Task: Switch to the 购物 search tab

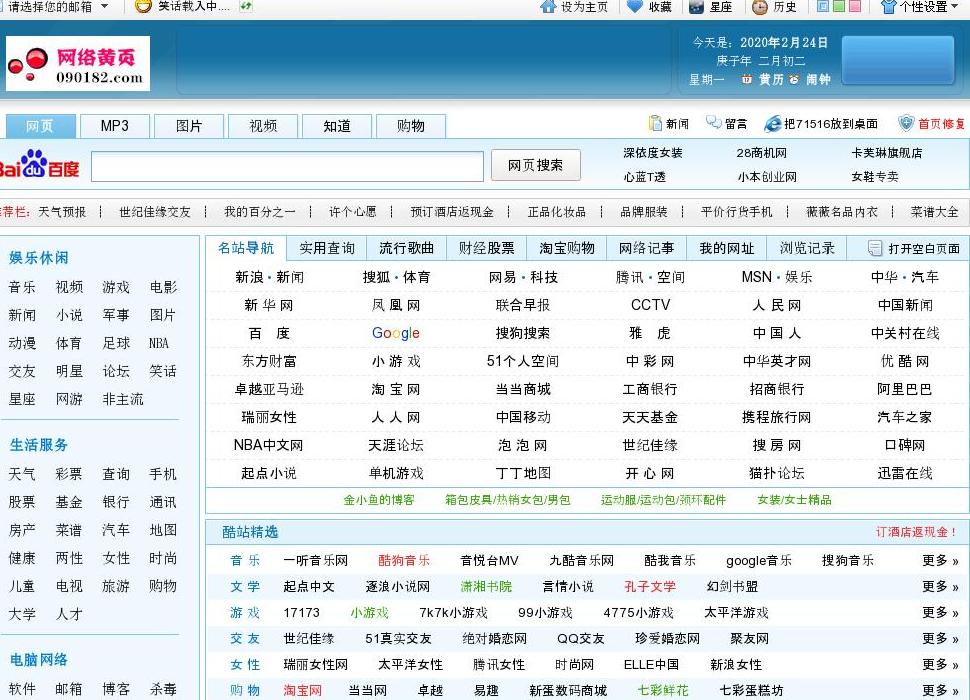Action: (x=411, y=126)
